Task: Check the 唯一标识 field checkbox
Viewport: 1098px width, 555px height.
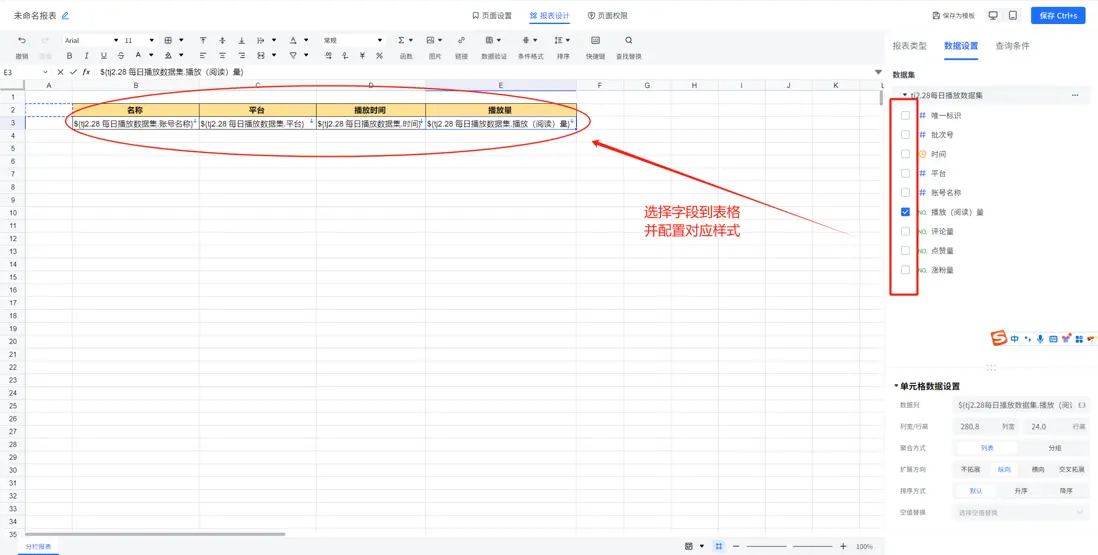Action: (x=905, y=115)
